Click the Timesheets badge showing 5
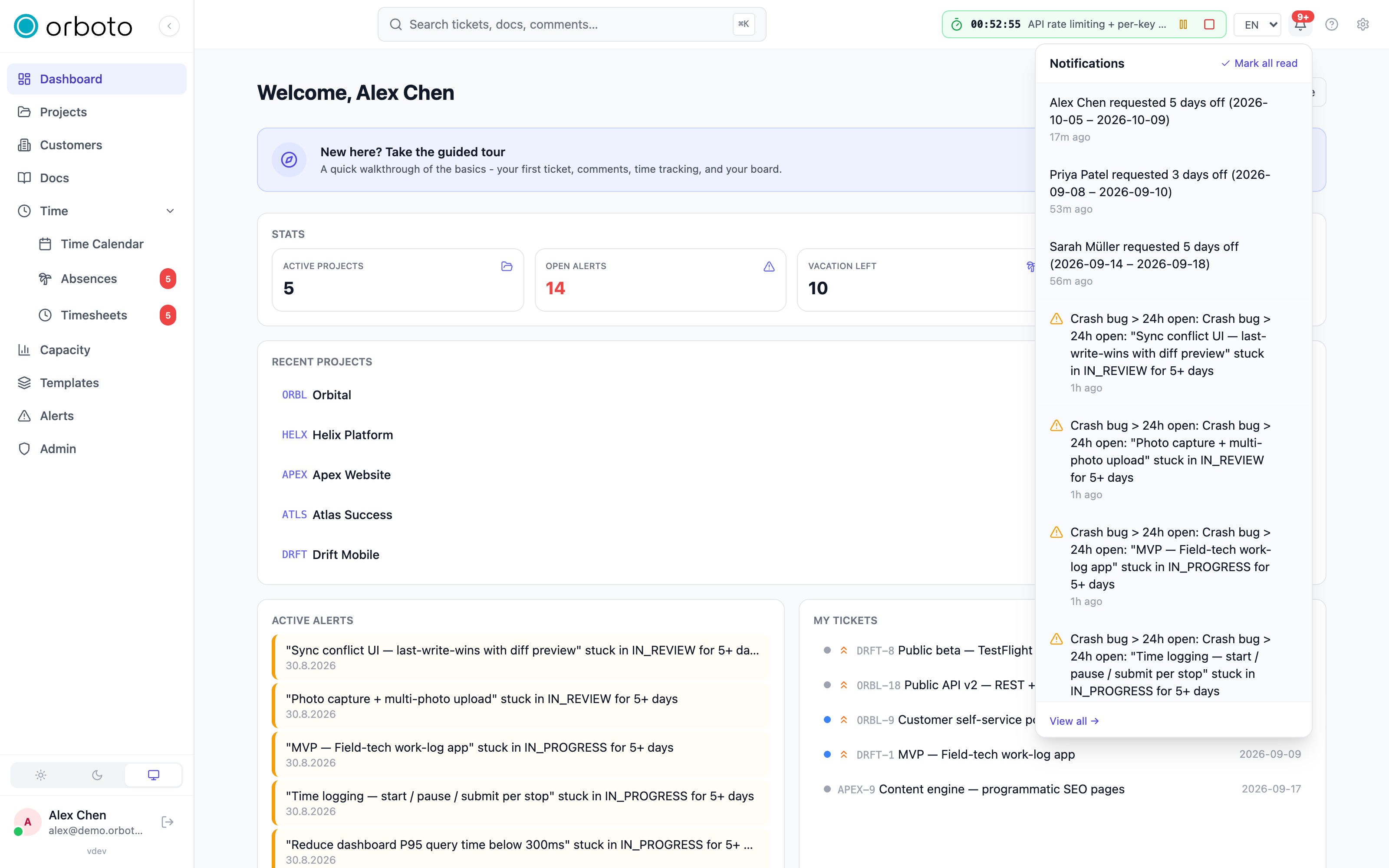 (x=168, y=315)
